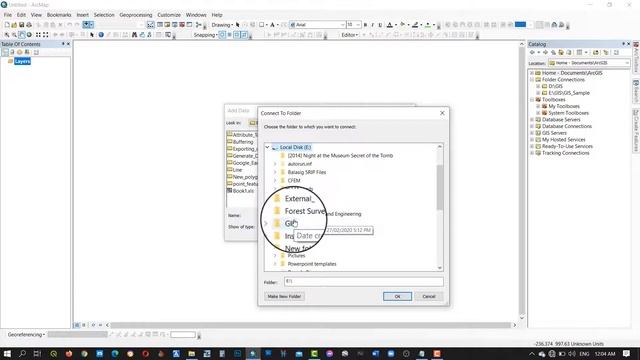
Task: Click the Catalog Forward arrow icon
Action: click(545, 53)
